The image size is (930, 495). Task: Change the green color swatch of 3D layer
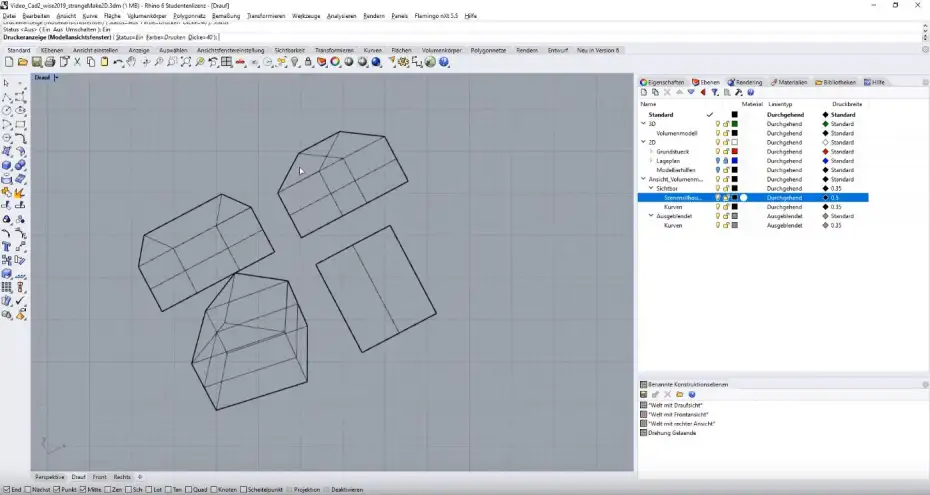pos(734,124)
